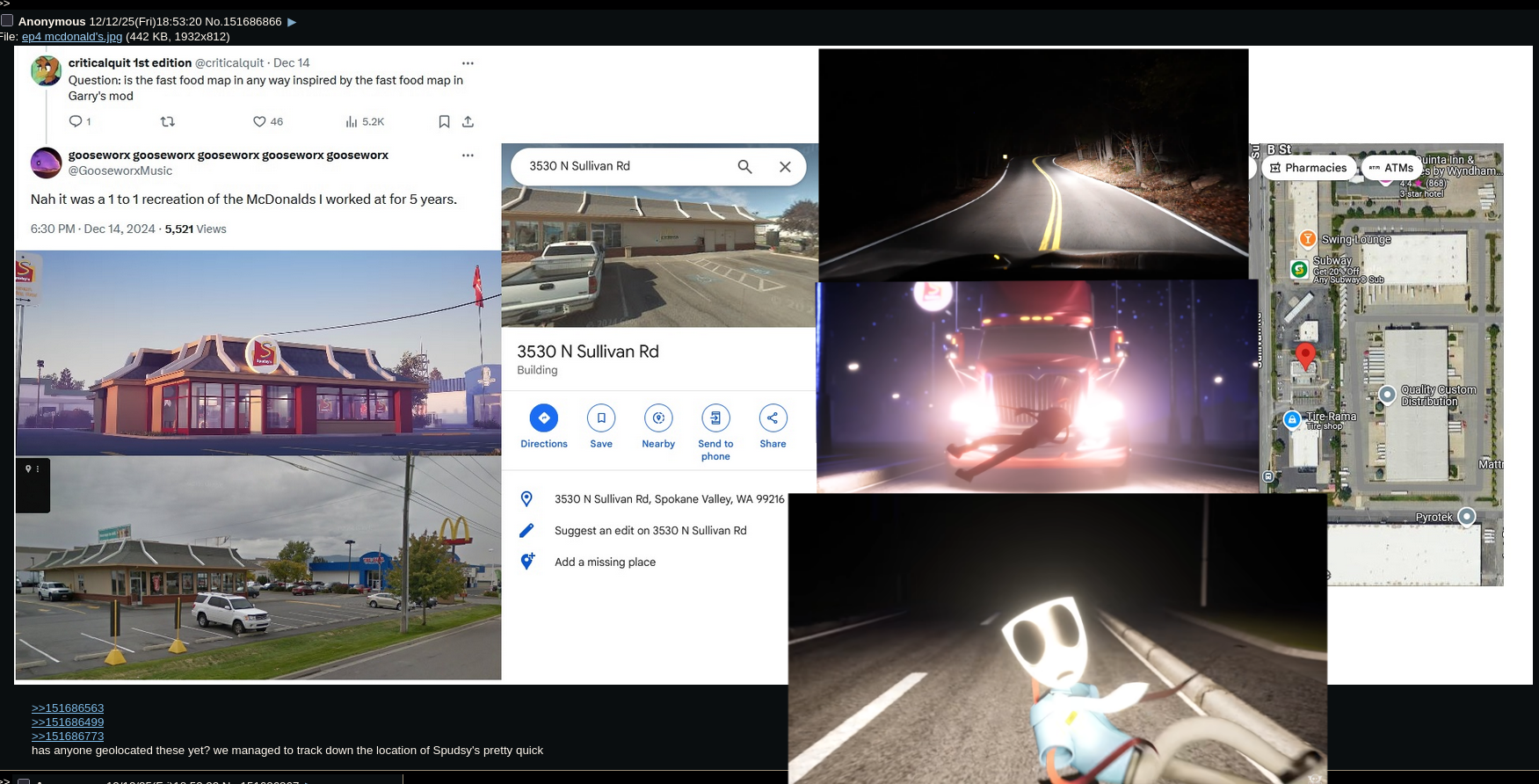The image size is (1539, 784).
Task: Click the address pin icon beside Spokane Valley address
Action: [526, 498]
